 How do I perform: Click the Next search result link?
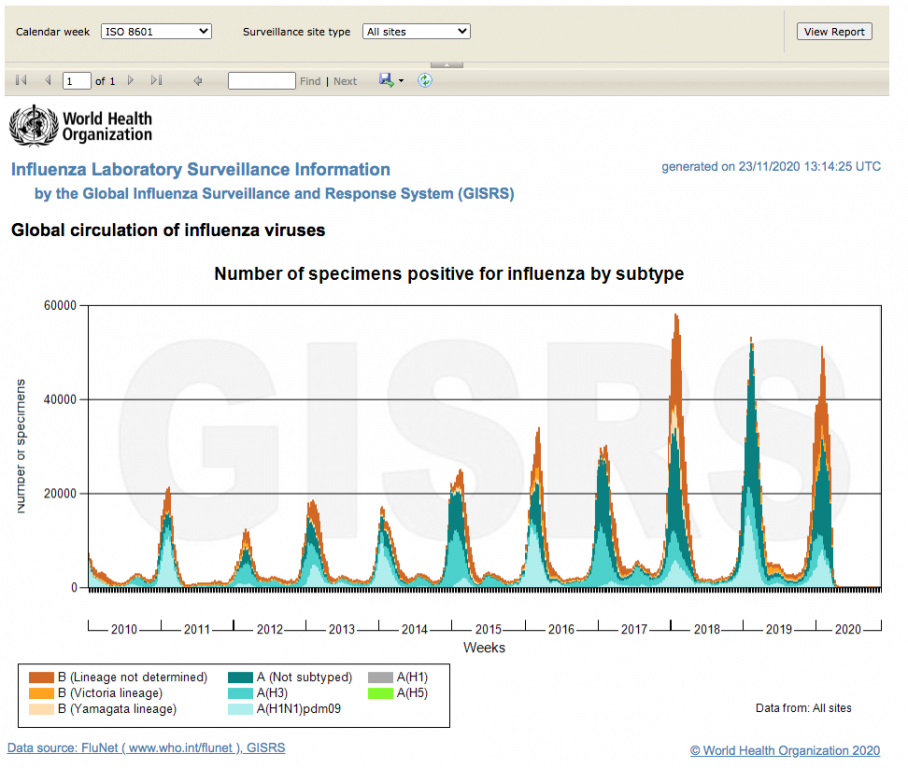click(345, 82)
